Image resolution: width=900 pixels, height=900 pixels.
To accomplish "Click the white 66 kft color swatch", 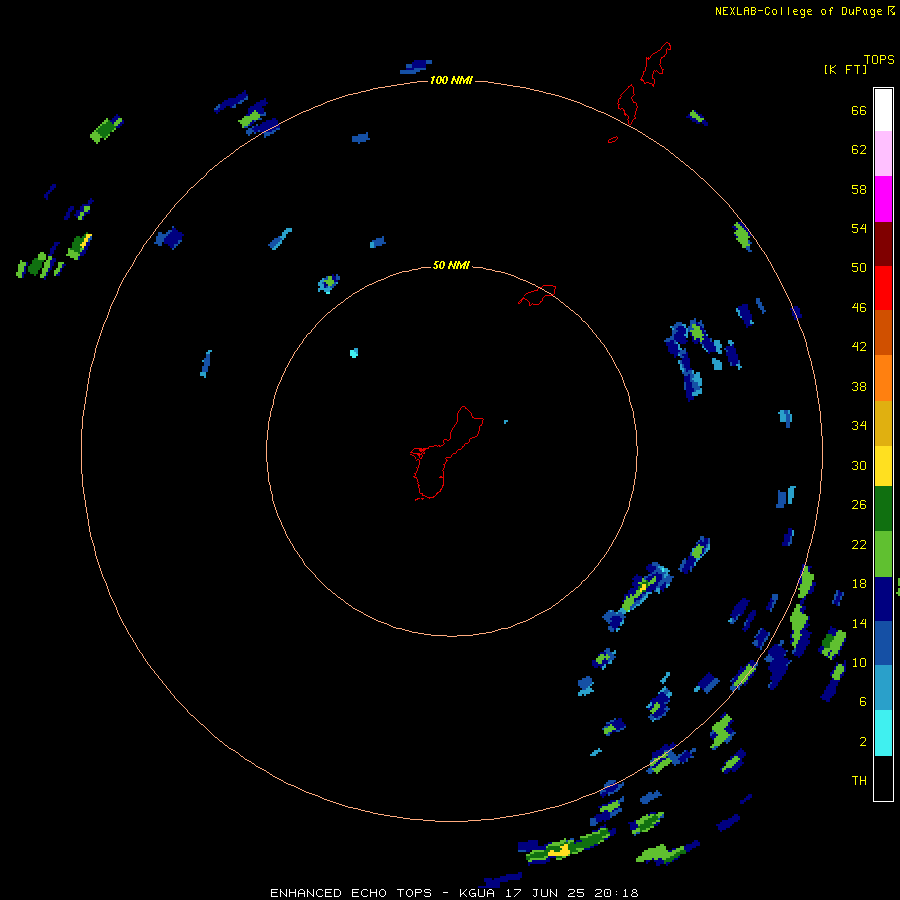I will click(883, 110).
